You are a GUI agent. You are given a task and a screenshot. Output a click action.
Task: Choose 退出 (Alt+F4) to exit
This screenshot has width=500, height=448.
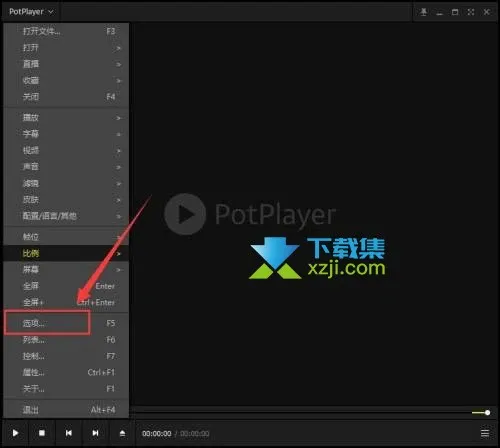(66, 410)
